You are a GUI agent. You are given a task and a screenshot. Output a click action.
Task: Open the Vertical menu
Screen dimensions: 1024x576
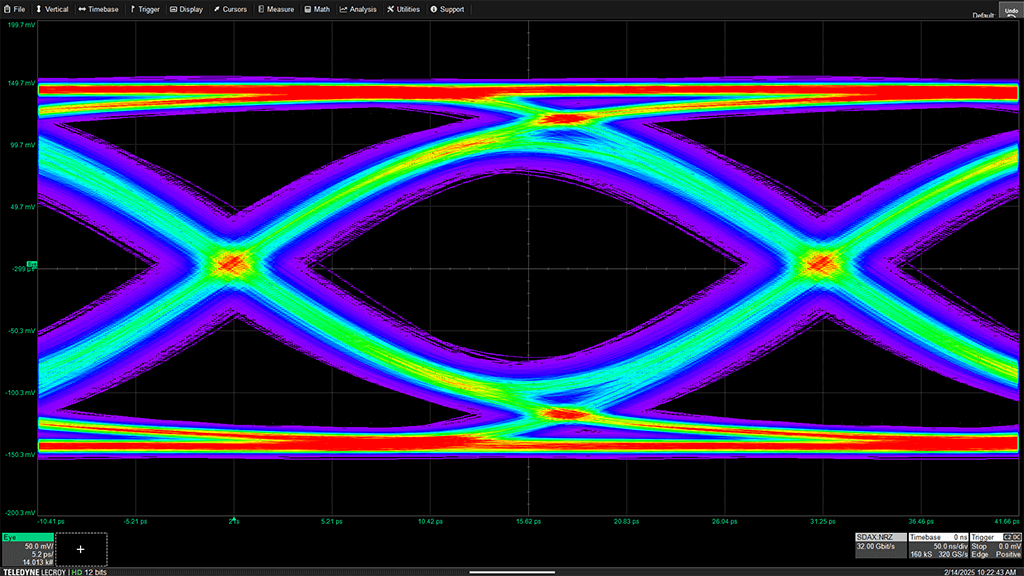pyautogui.click(x=52, y=9)
